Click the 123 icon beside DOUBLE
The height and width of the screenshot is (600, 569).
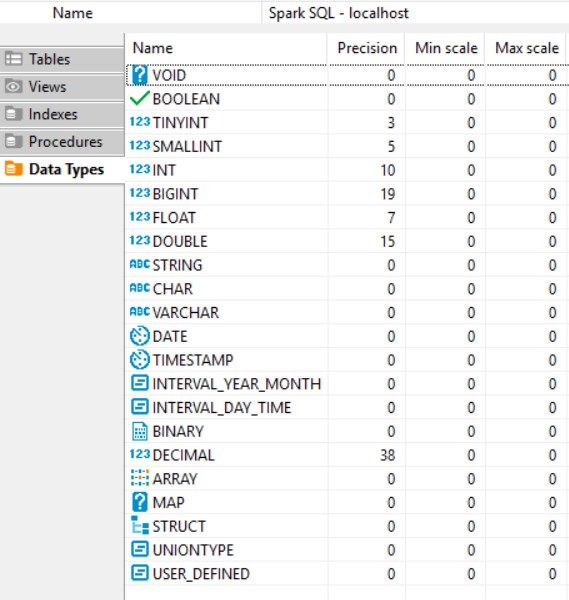[x=140, y=240]
